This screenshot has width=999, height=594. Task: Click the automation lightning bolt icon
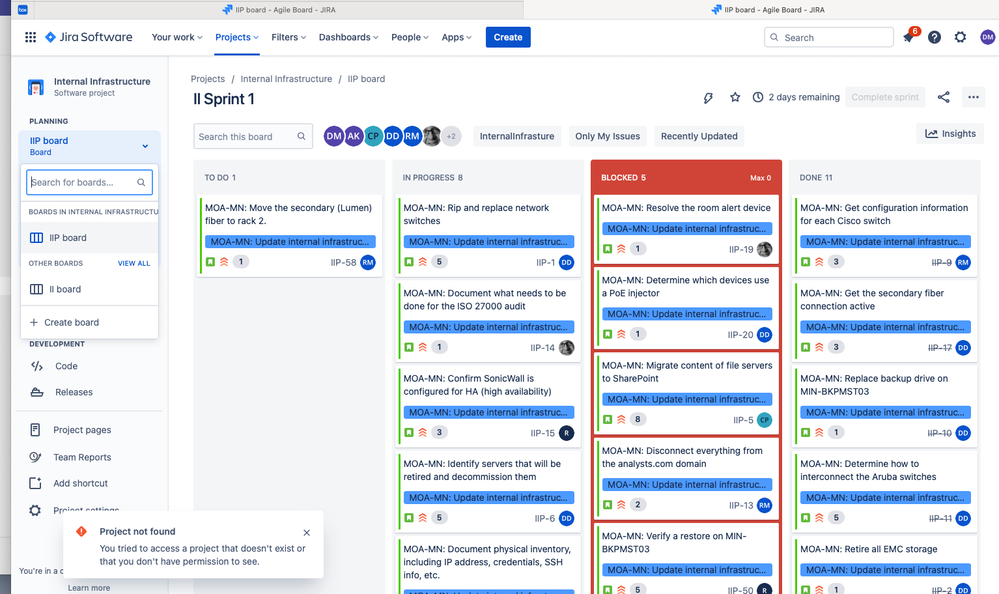[x=708, y=98]
